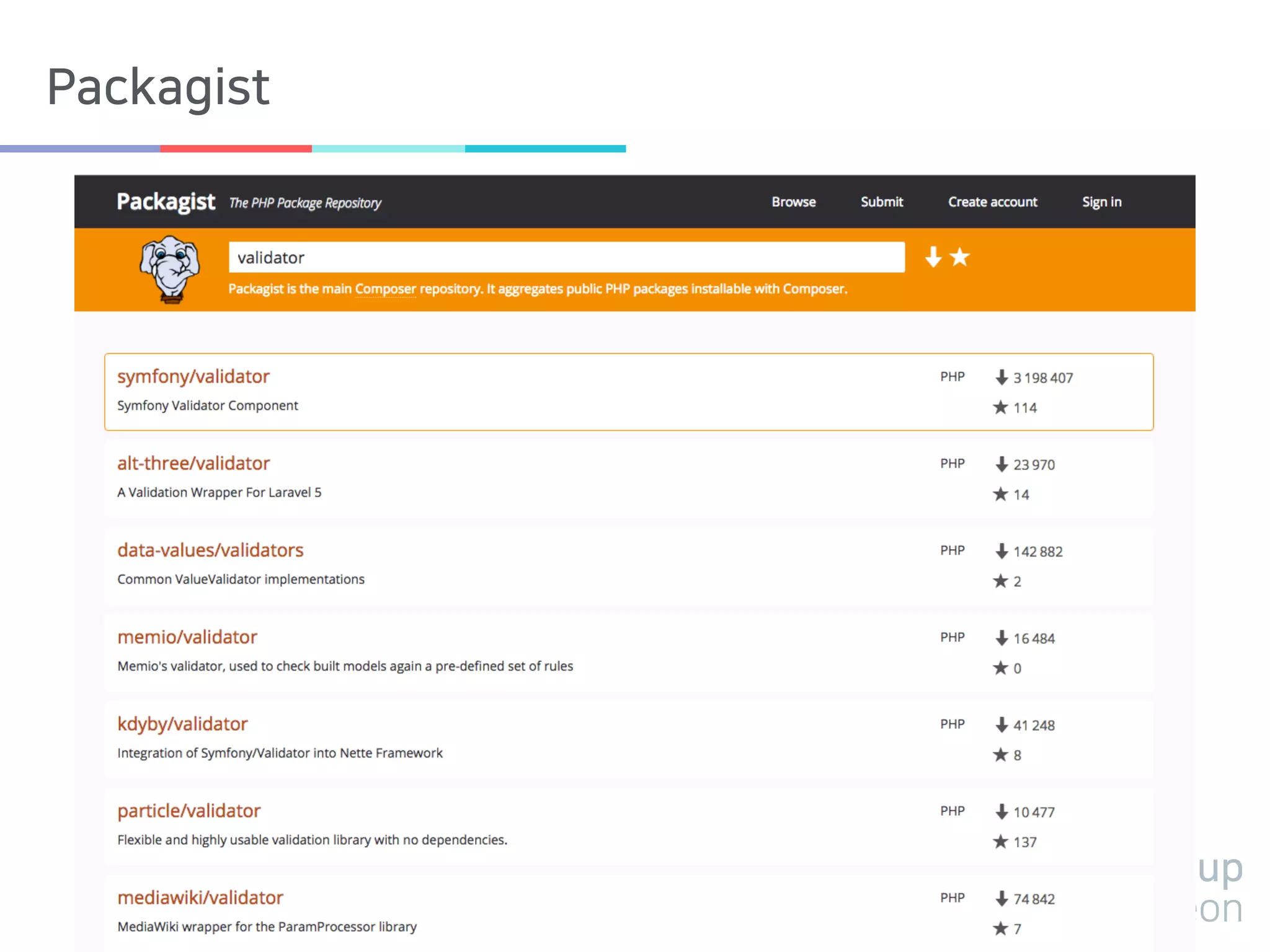Click the Packagist elephant mascot logo

[x=170, y=269]
